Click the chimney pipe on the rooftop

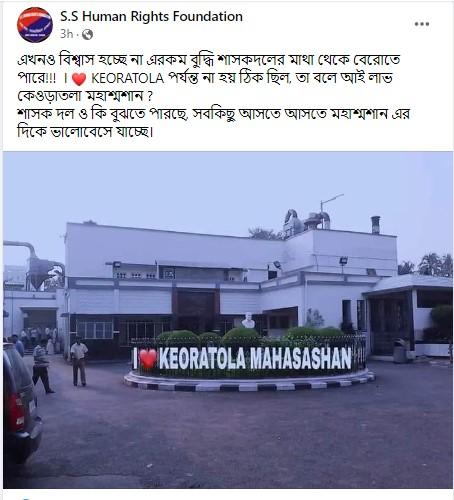376,225
